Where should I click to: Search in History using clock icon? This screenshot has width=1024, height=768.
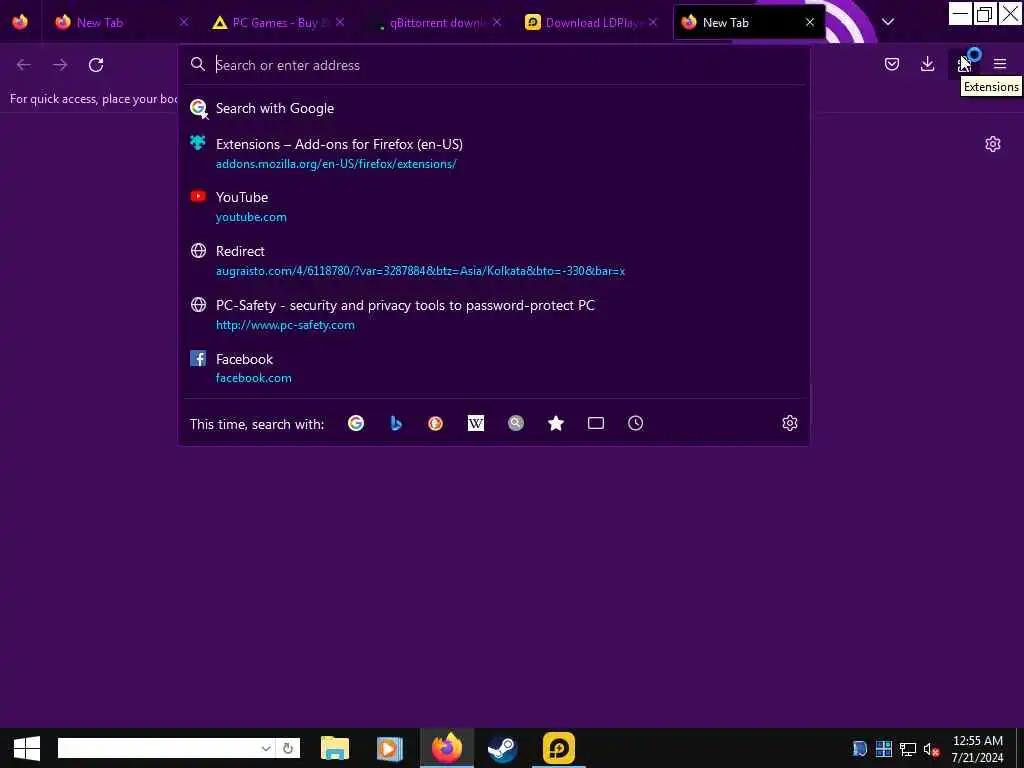(635, 423)
